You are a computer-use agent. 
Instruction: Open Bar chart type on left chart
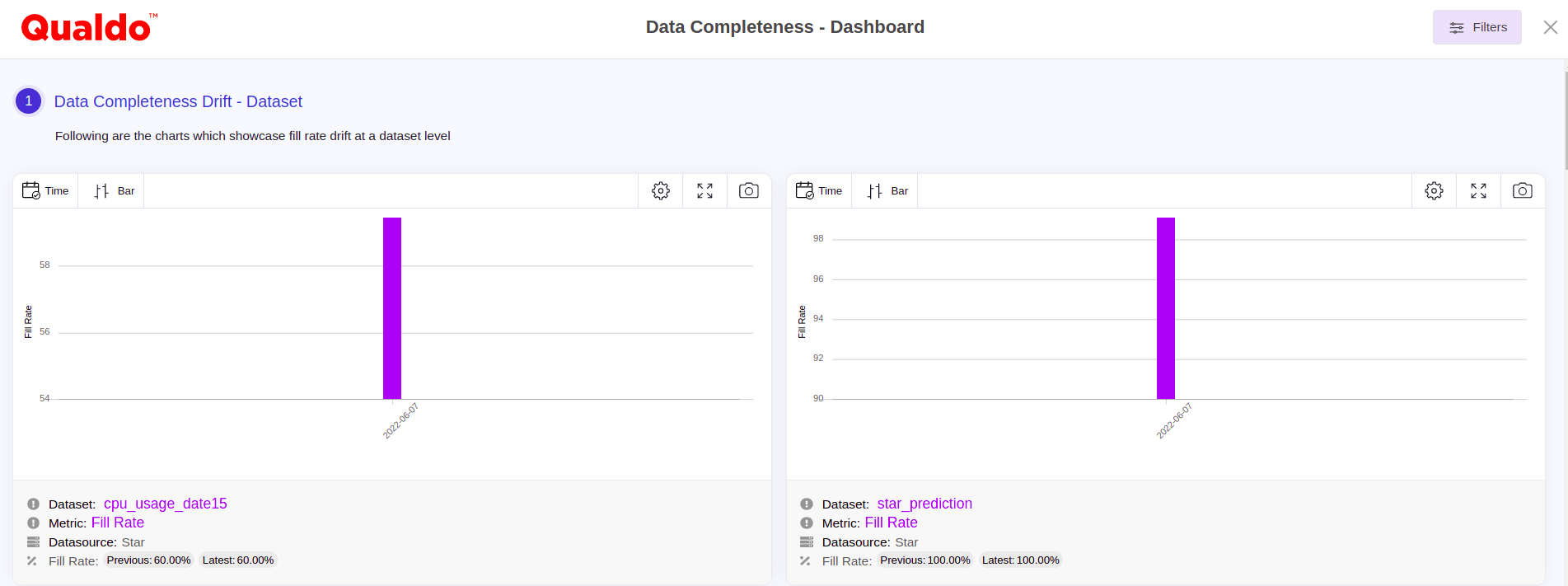[114, 191]
